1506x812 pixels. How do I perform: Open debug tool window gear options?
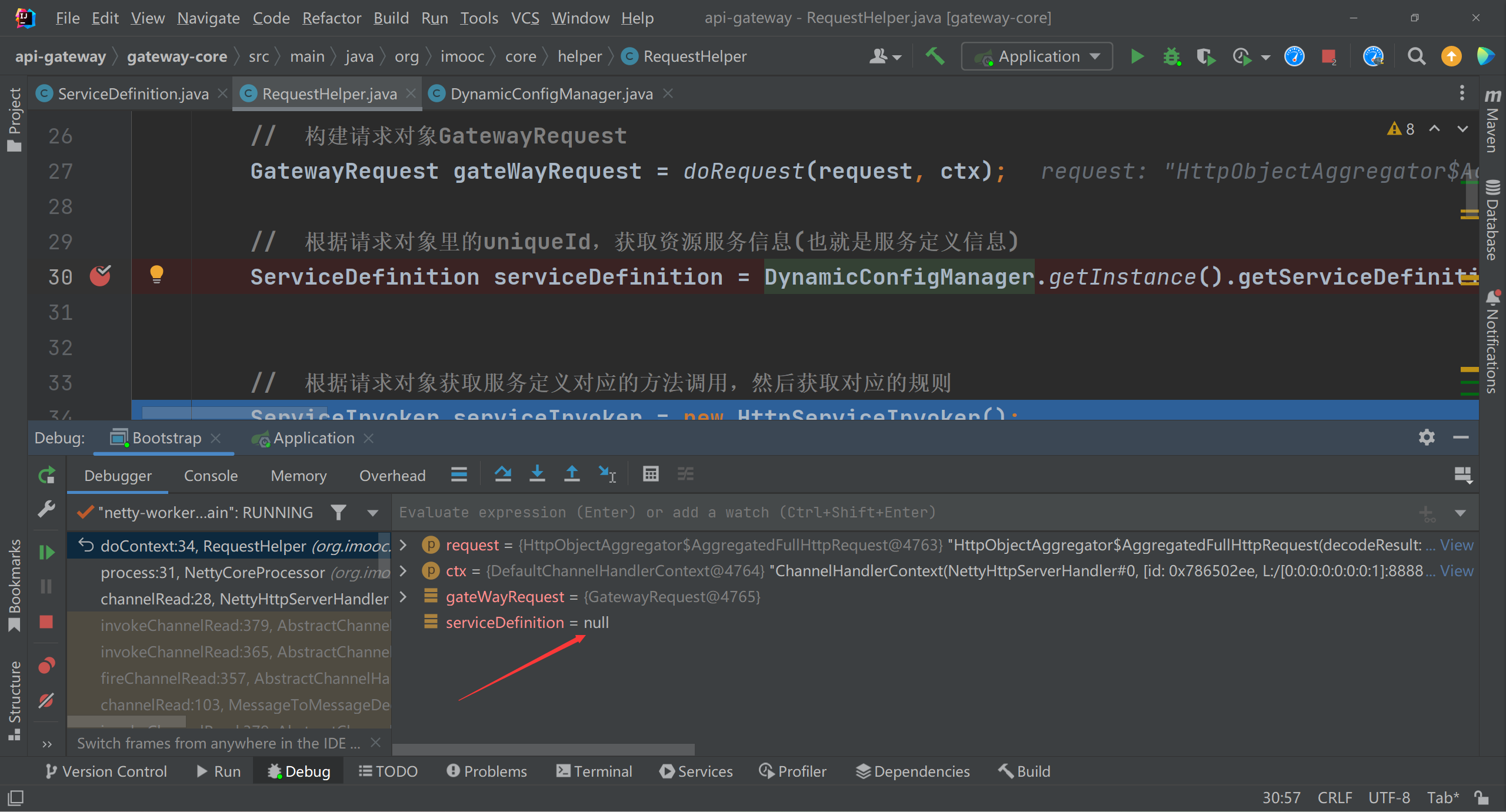(1427, 437)
